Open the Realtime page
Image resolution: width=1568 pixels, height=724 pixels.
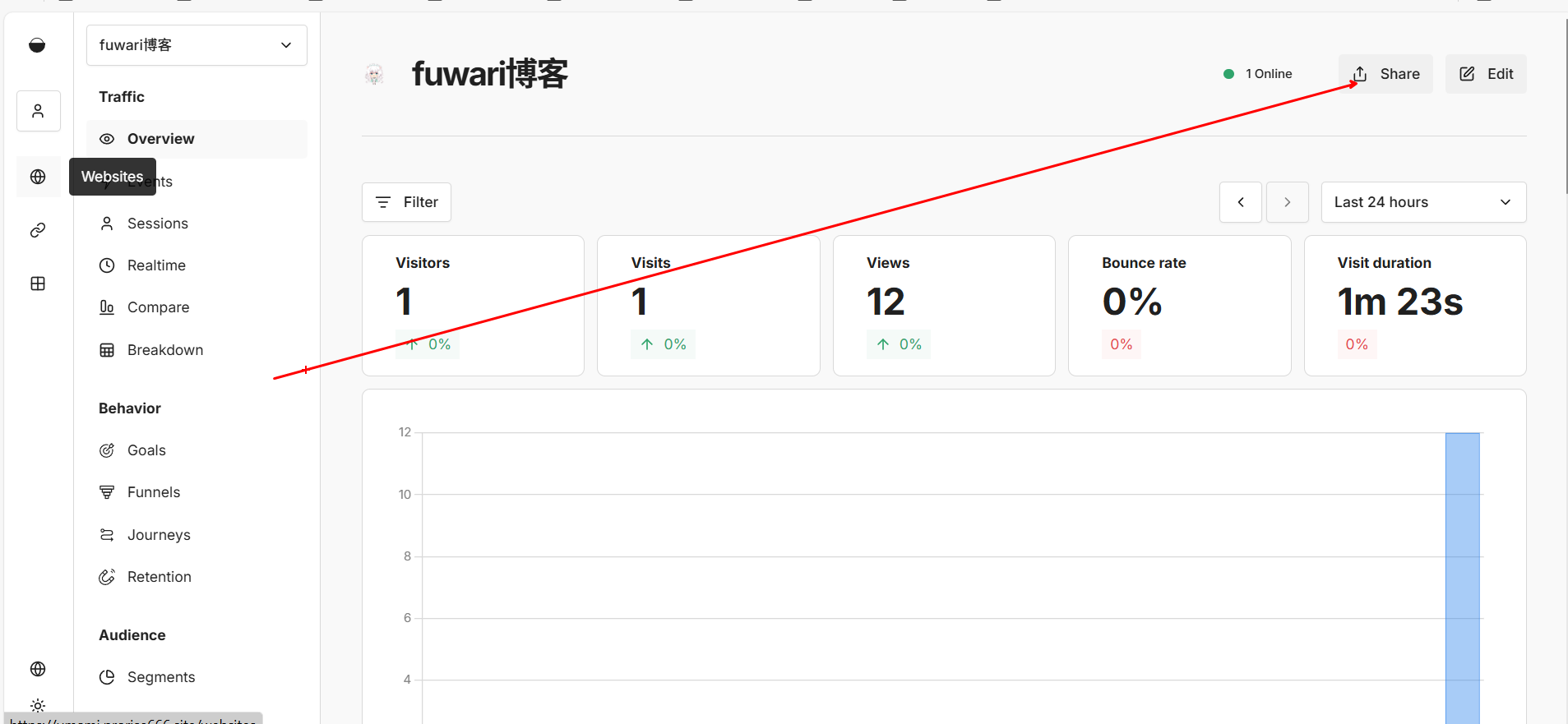(x=156, y=265)
